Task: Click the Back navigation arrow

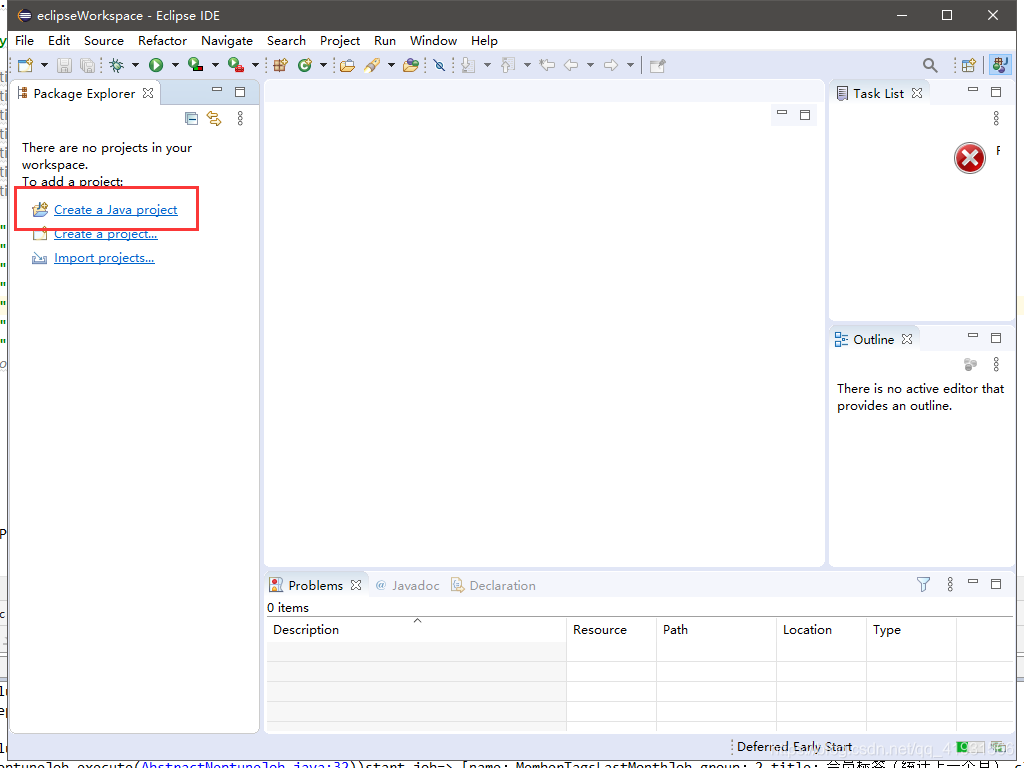Action: coord(571,65)
